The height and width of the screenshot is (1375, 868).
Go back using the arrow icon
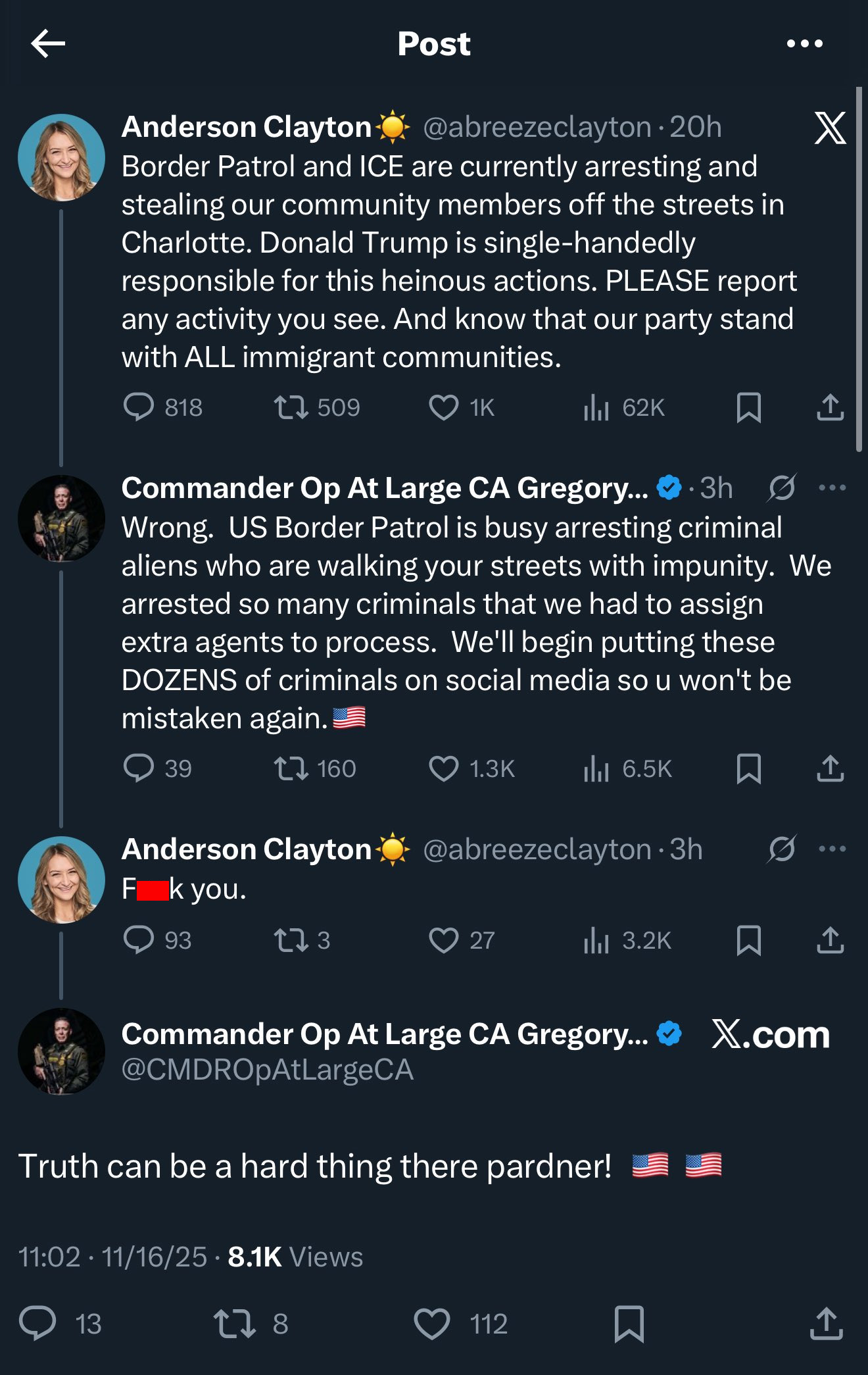pyautogui.click(x=48, y=43)
